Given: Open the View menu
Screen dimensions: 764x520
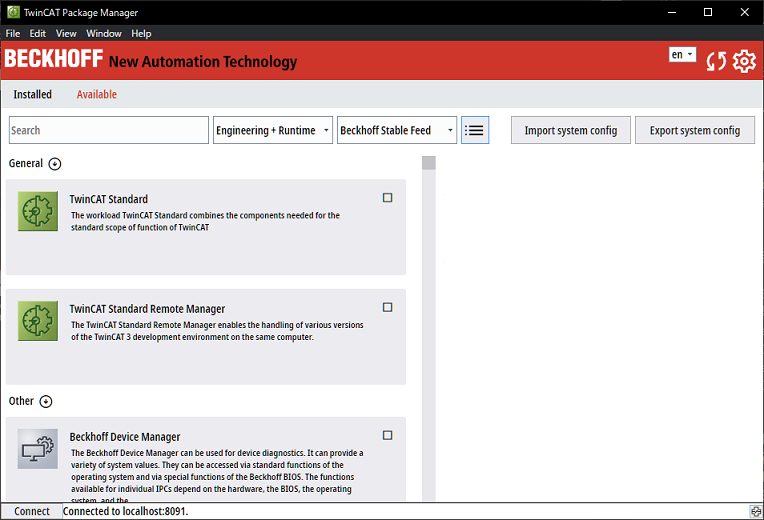Looking at the screenshot, I should 66,34.
